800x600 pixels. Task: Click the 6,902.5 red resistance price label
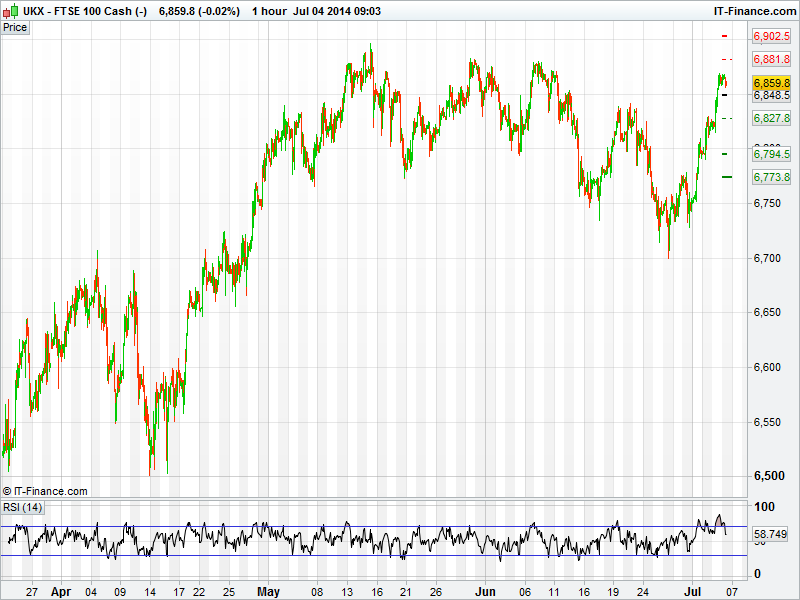pos(772,36)
